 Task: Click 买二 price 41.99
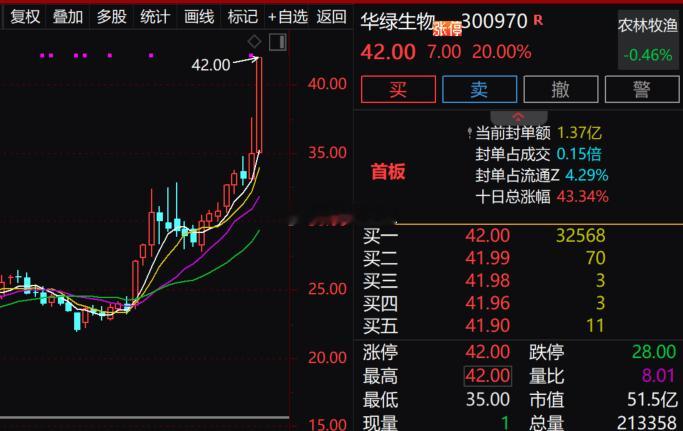pos(487,258)
